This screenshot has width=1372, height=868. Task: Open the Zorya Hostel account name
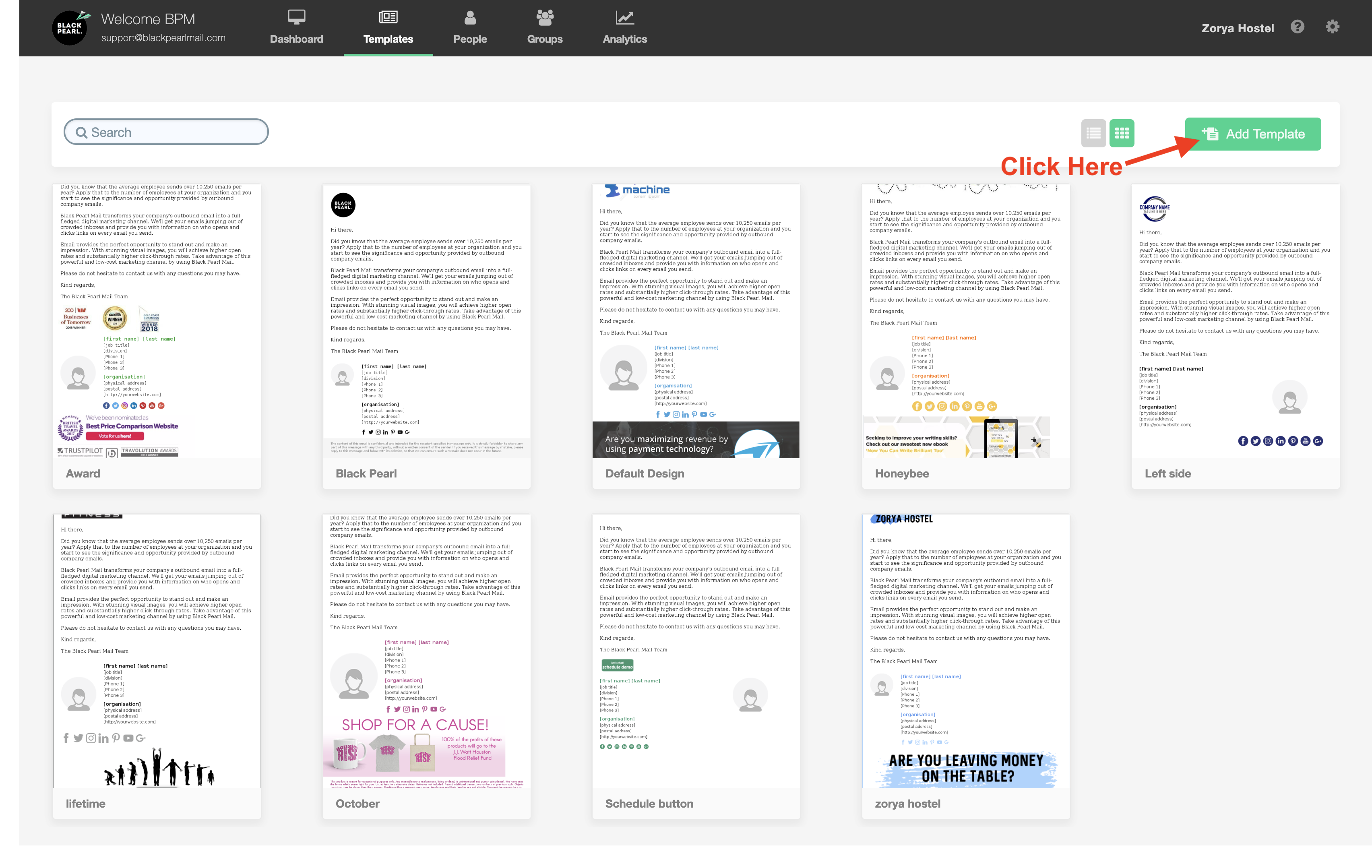tap(1237, 28)
